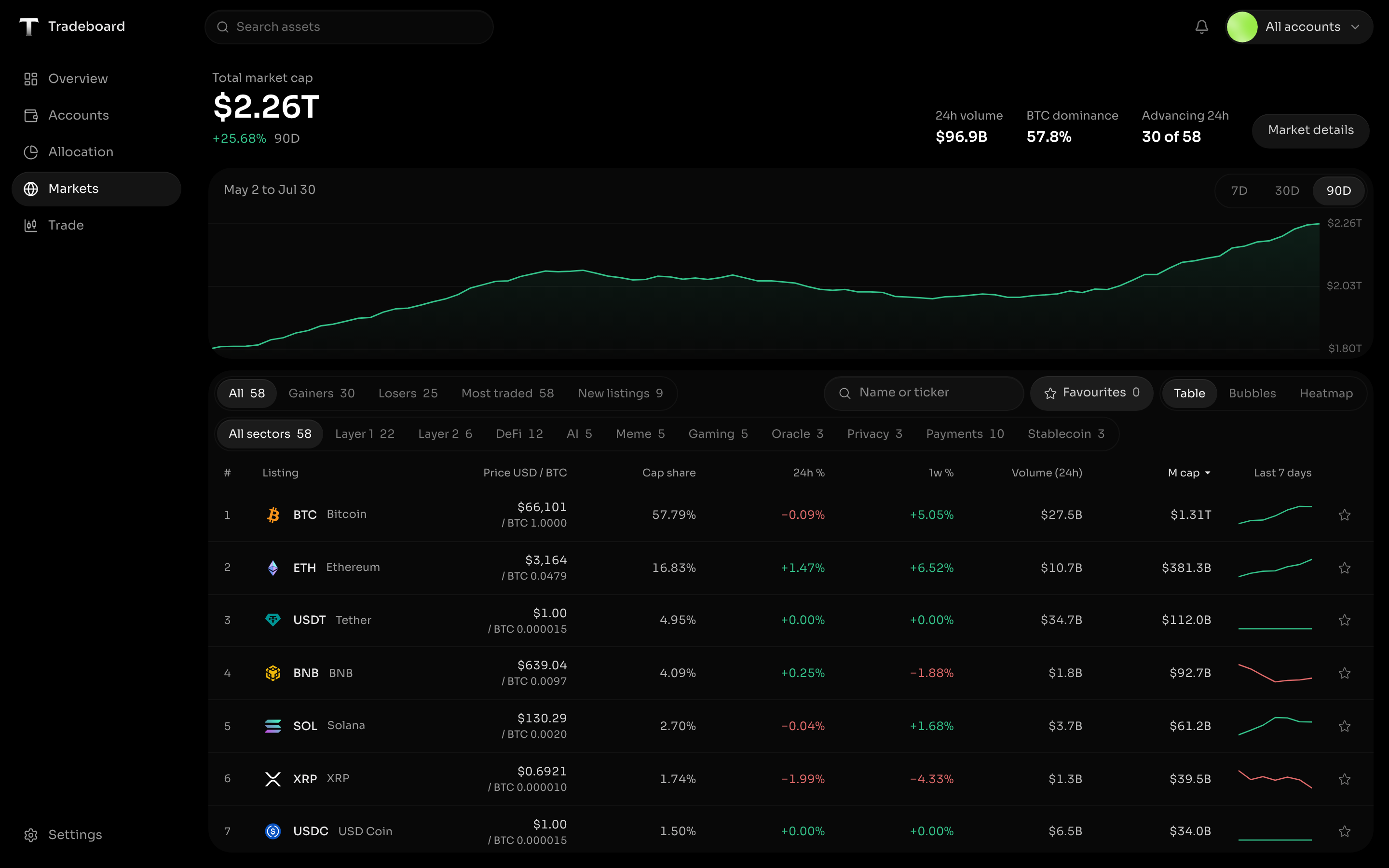Filter by Layer 1 sector
Image resolution: width=1389 pixels, height=868 pixels.
click(365, 434)
